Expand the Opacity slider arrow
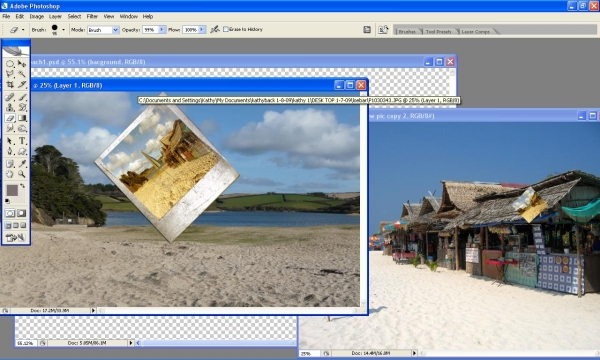The image size is (600, 360). click(x=162, y=29)
